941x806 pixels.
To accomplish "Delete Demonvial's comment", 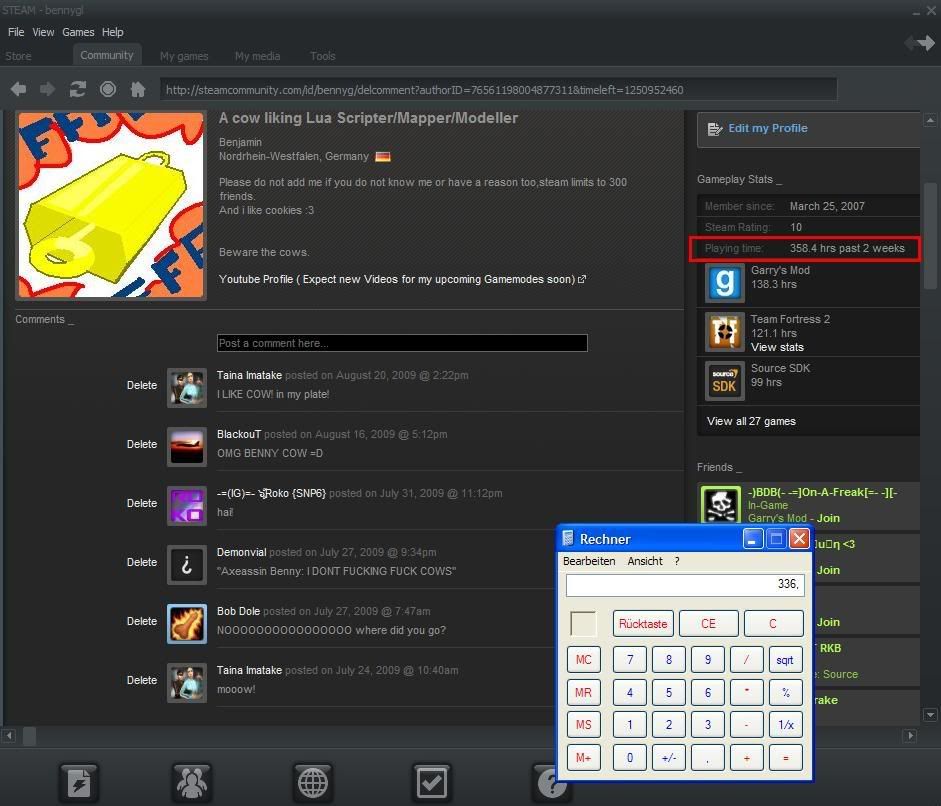I will [x=142, y=562].
